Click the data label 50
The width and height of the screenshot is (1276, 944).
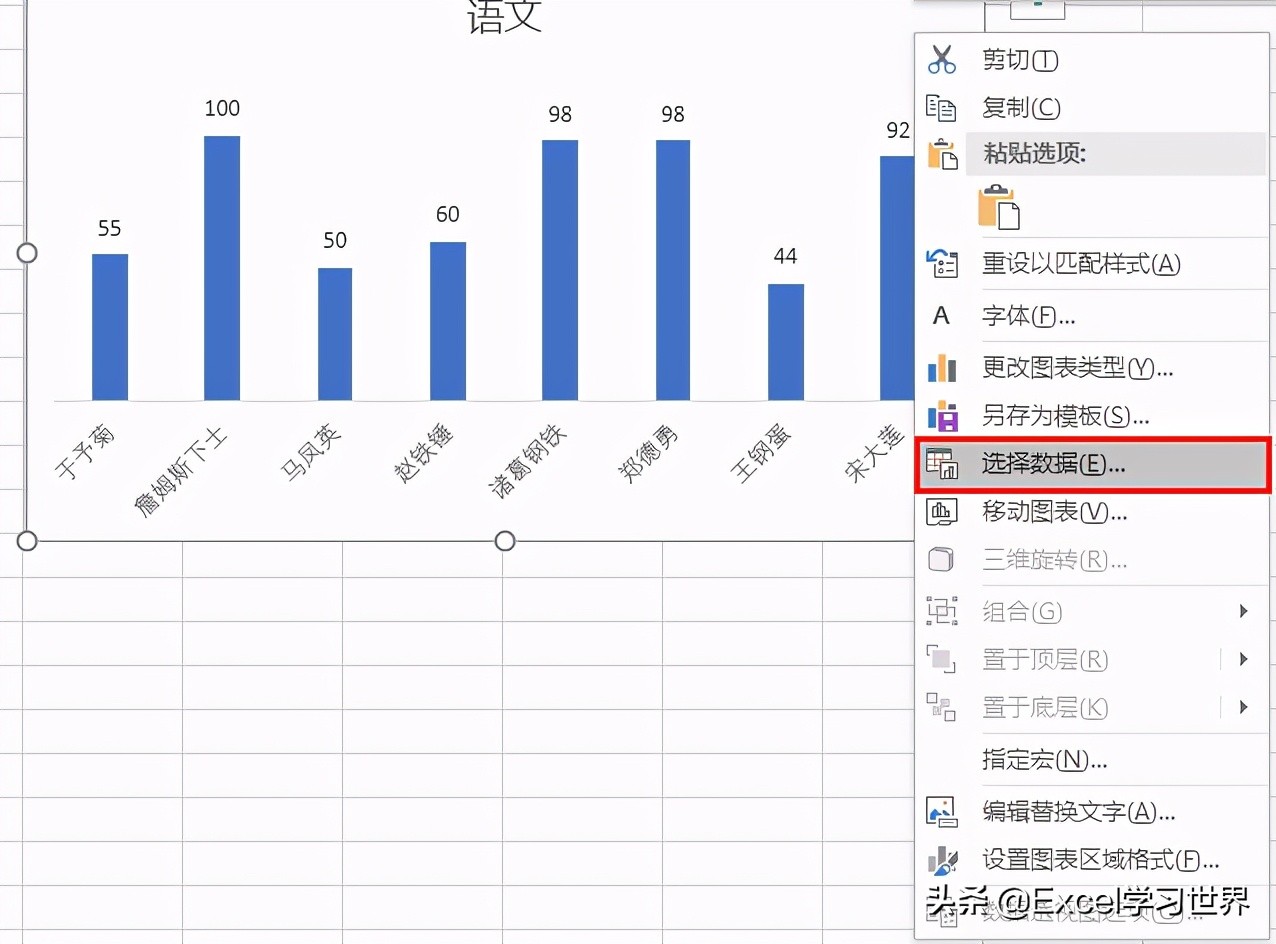[x=335, y=241]
